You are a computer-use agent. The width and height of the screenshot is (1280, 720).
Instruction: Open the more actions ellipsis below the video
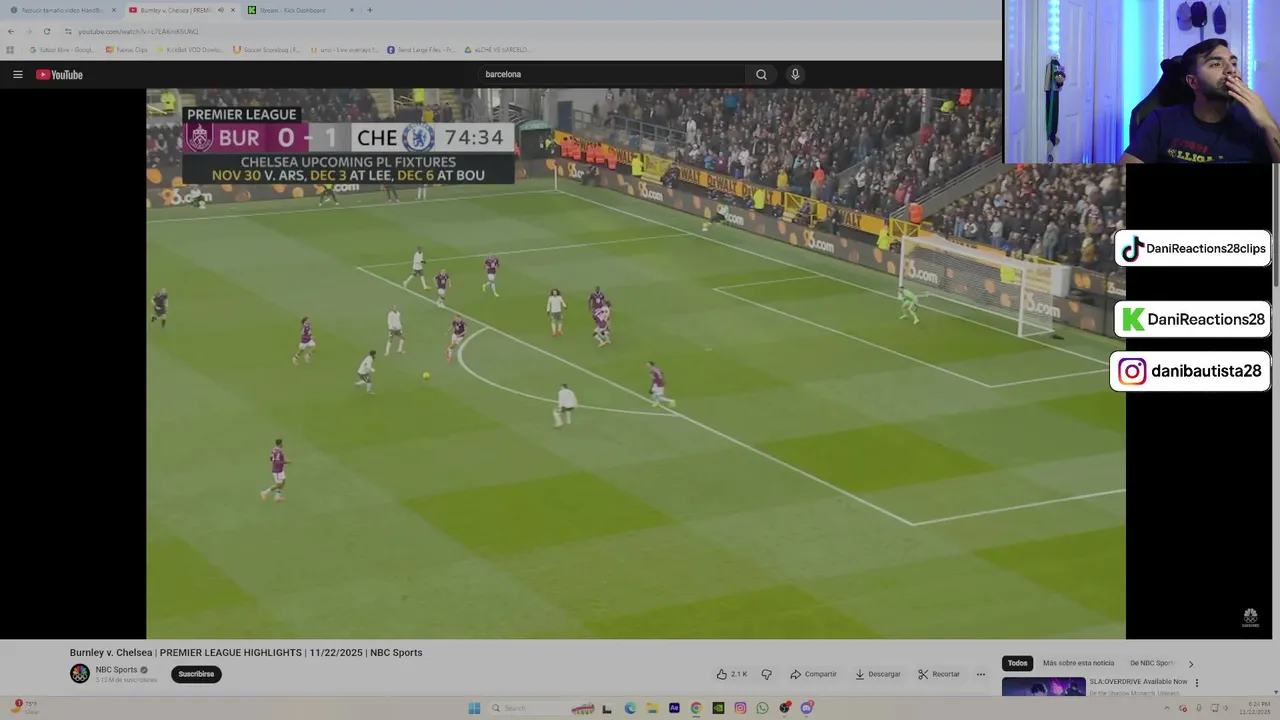click(981, 674)
